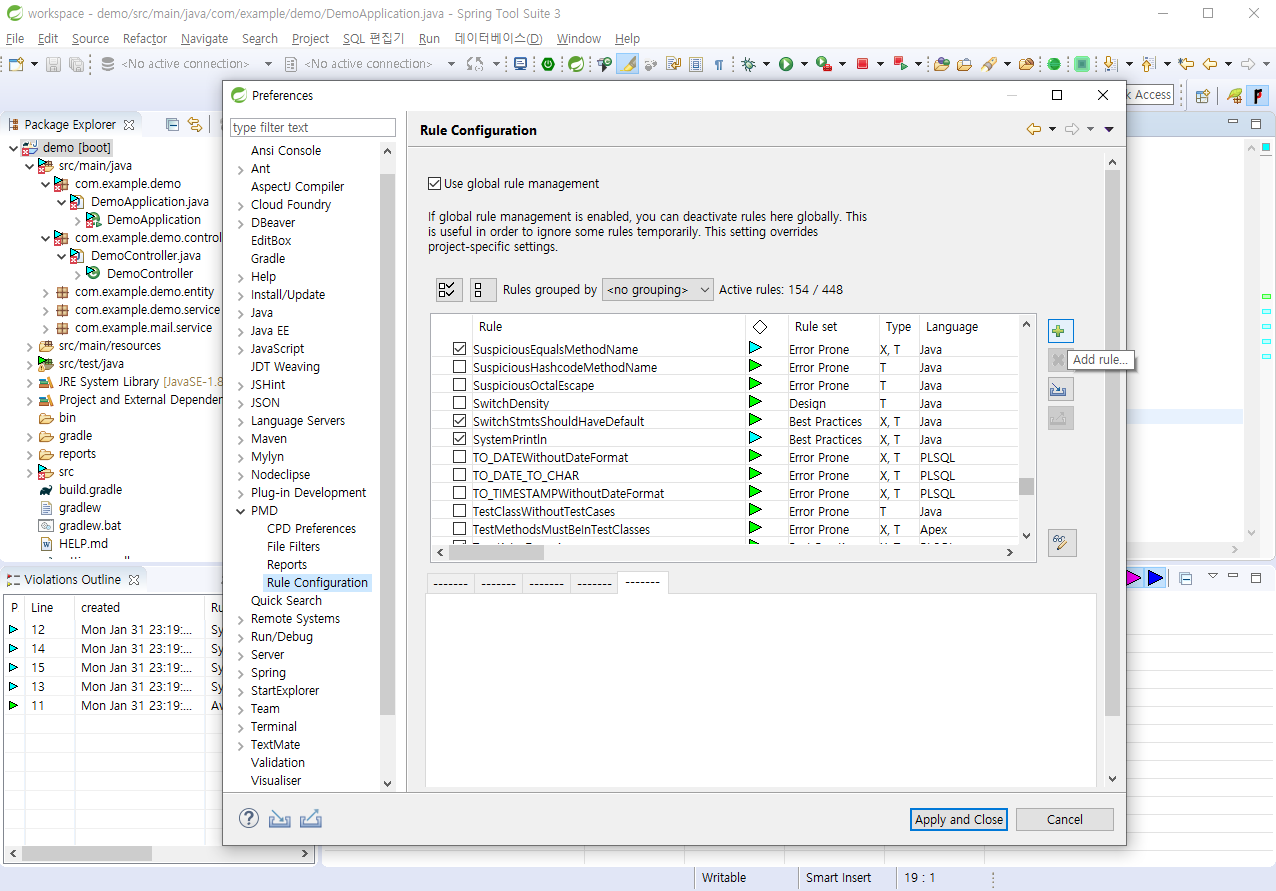
Task: Switch to the Violations Outline tab
Action: pos(72,579)
